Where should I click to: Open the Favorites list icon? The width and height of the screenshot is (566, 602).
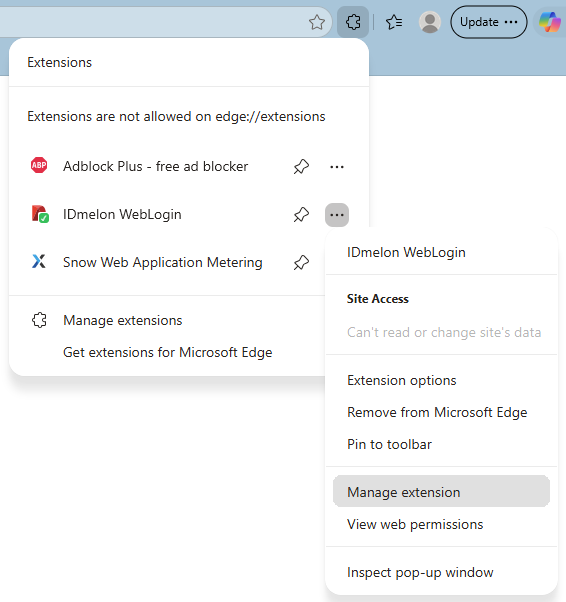pyautogui.click(x=394, y=22)
